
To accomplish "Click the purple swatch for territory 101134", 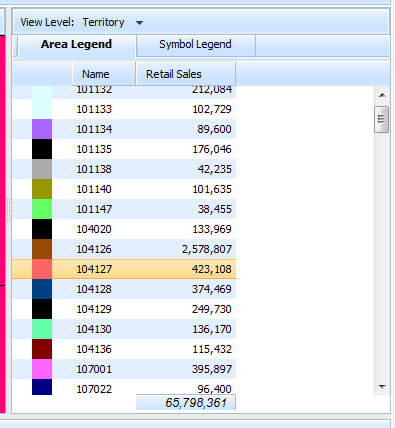I will pyautogui.click(x=42, y=129).
